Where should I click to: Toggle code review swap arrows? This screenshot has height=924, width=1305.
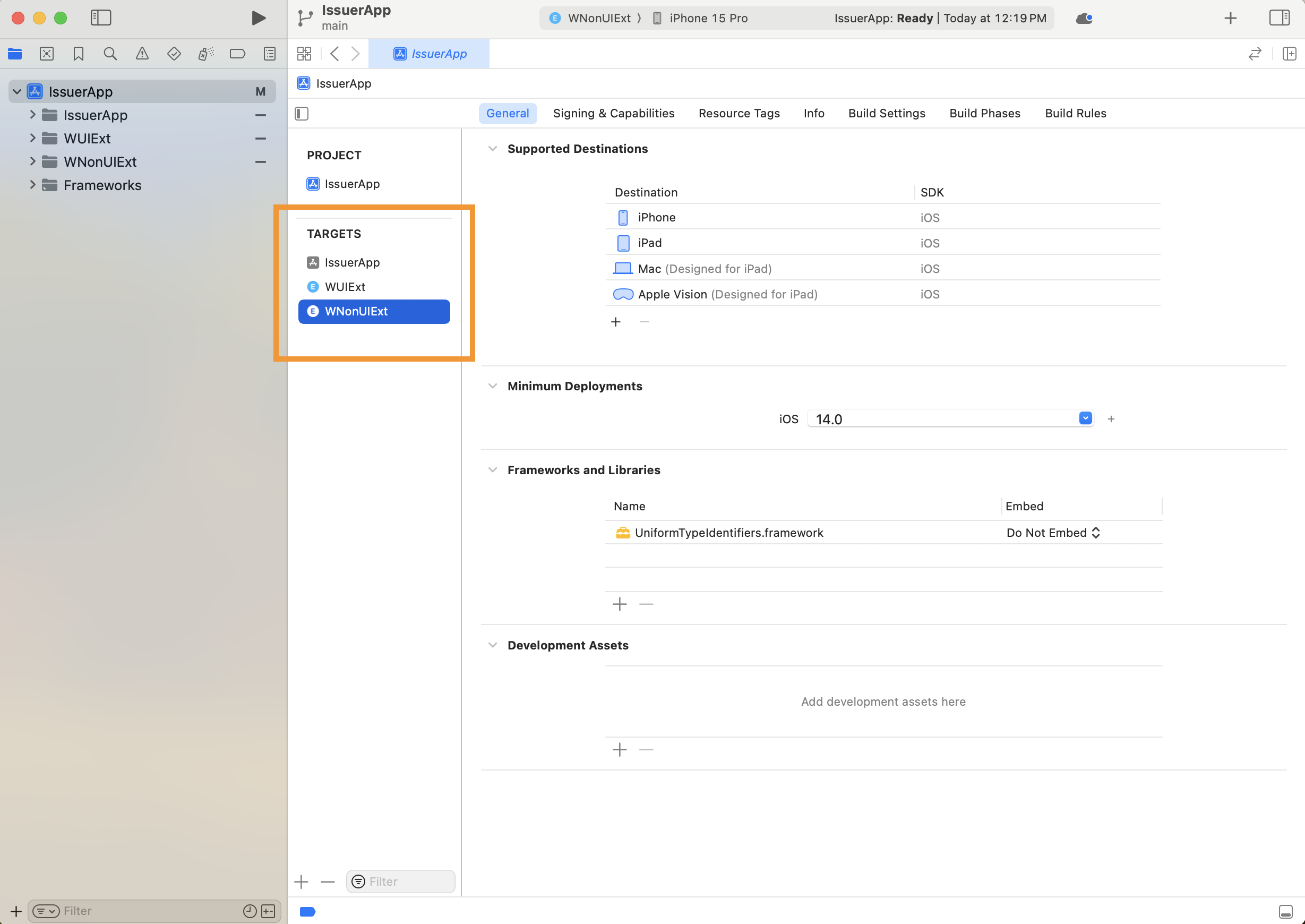point(1255,54)
